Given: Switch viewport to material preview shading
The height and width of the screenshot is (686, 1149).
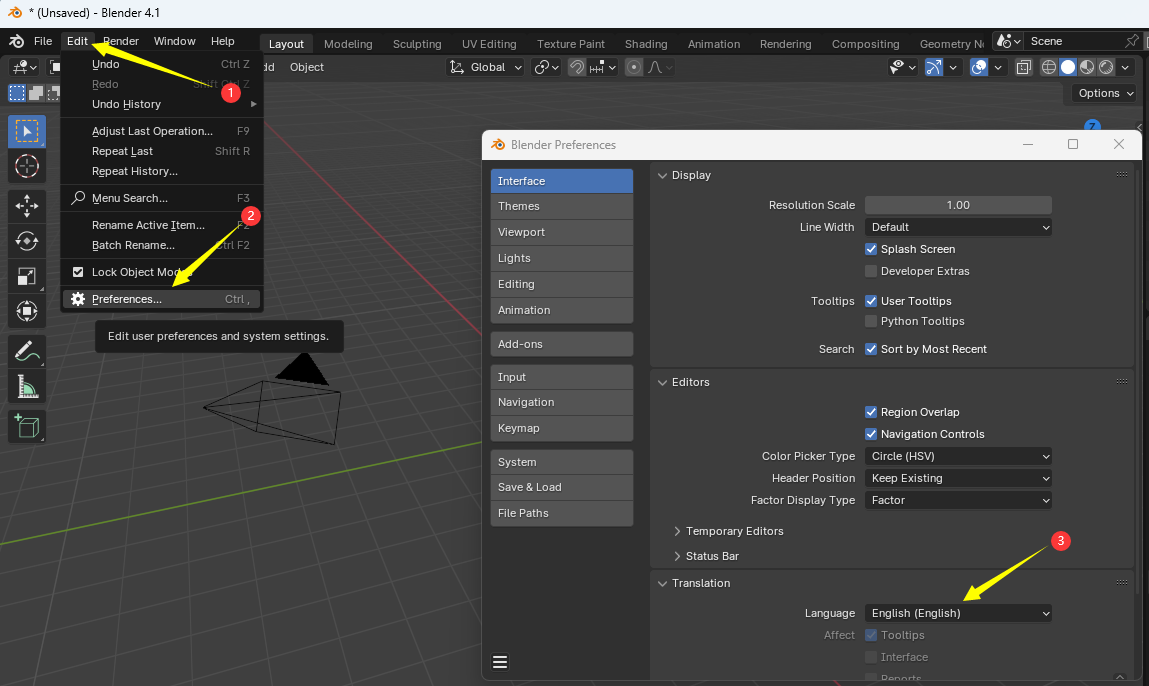Looking at the screenshot, I should click(x=1086, y=66).
